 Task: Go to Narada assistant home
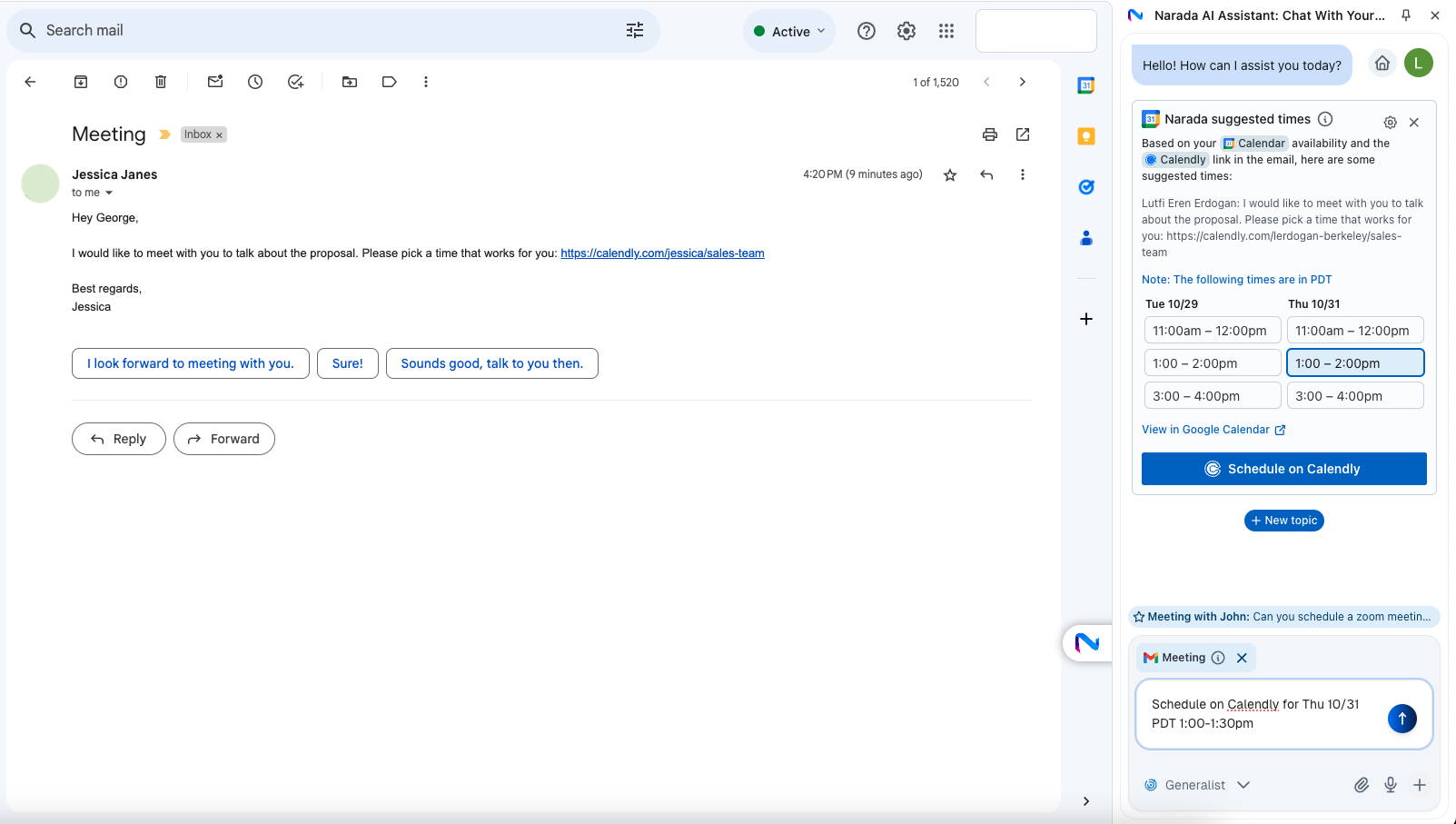[x=1382, y=64]
